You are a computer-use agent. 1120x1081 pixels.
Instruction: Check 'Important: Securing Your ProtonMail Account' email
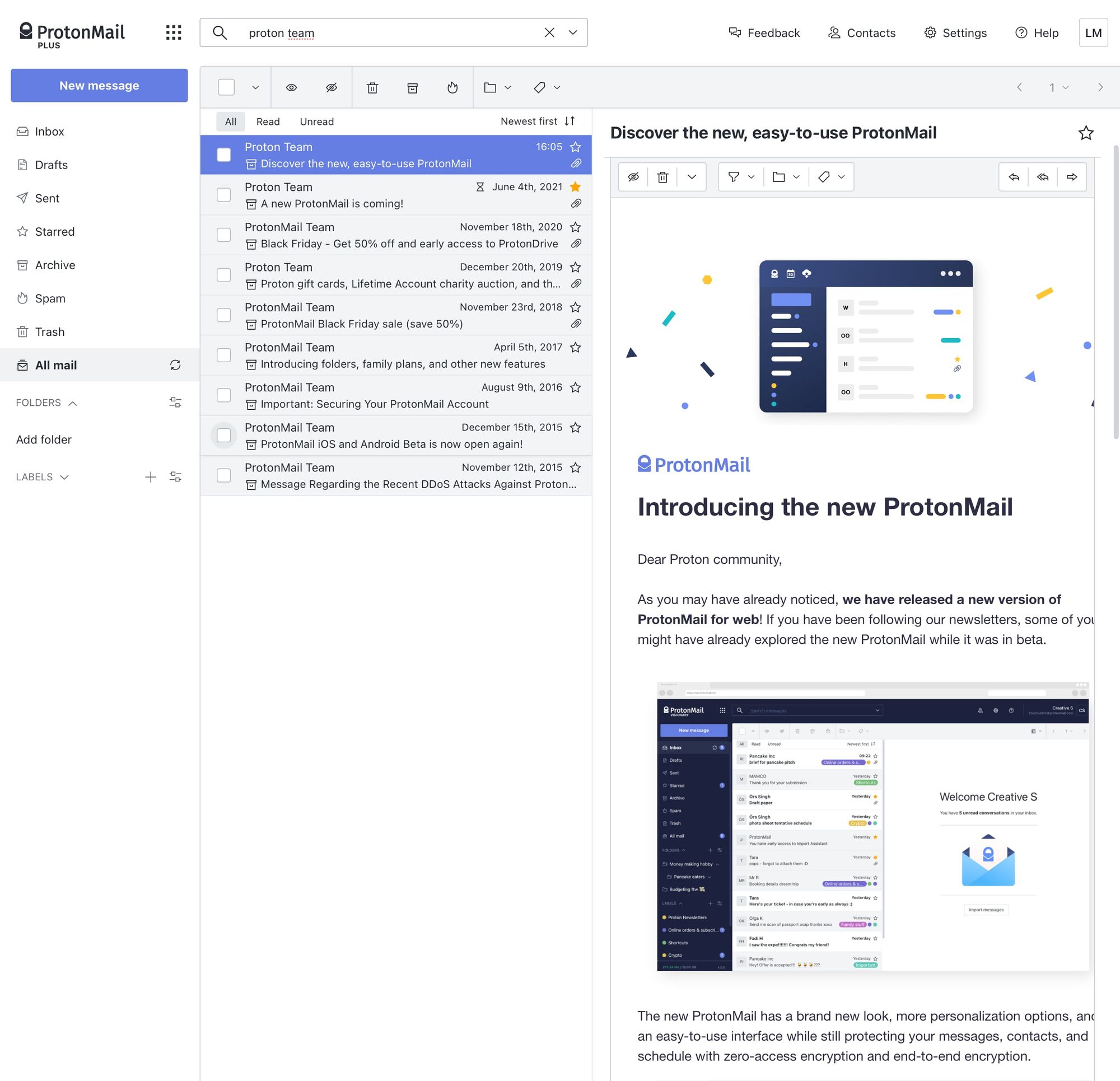224,395
